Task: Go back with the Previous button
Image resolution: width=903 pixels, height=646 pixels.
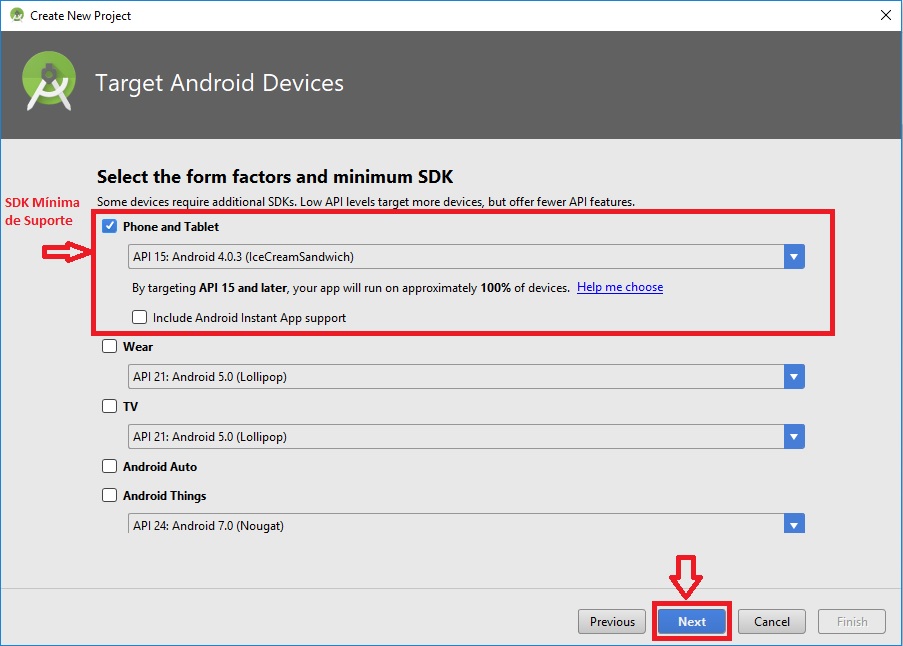Action: [x=612, y=621]
